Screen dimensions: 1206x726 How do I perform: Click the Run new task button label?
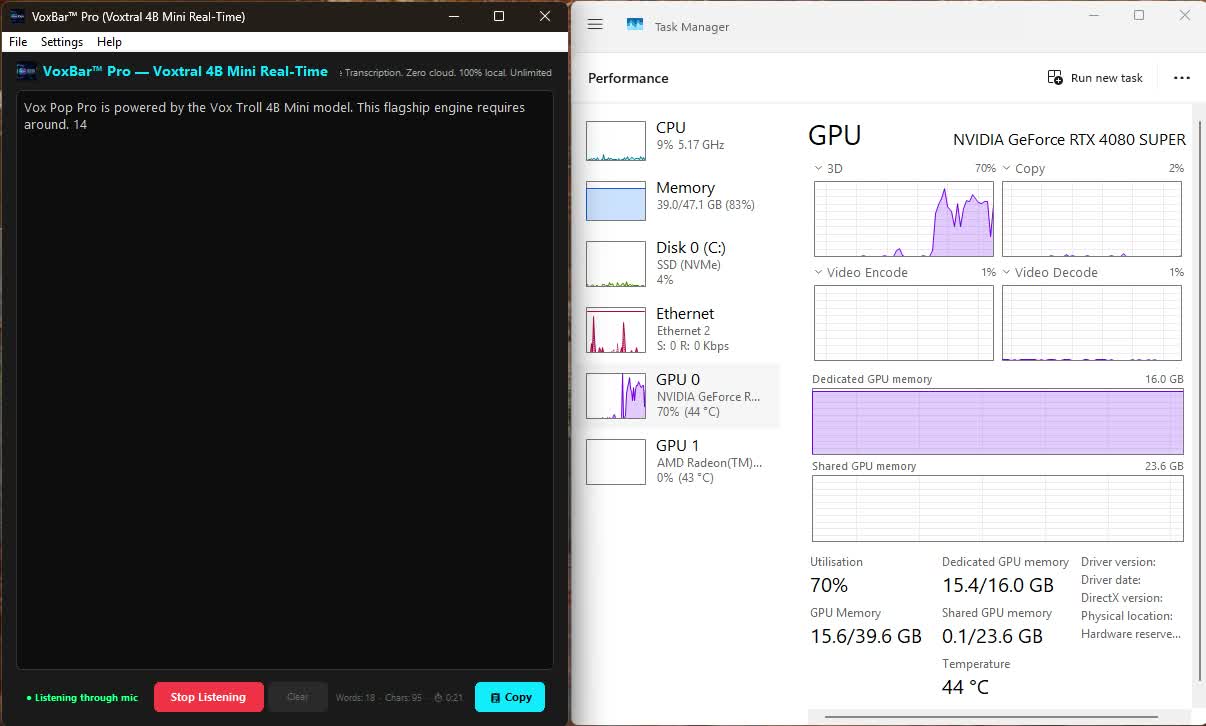click(x=1105, y=77)
